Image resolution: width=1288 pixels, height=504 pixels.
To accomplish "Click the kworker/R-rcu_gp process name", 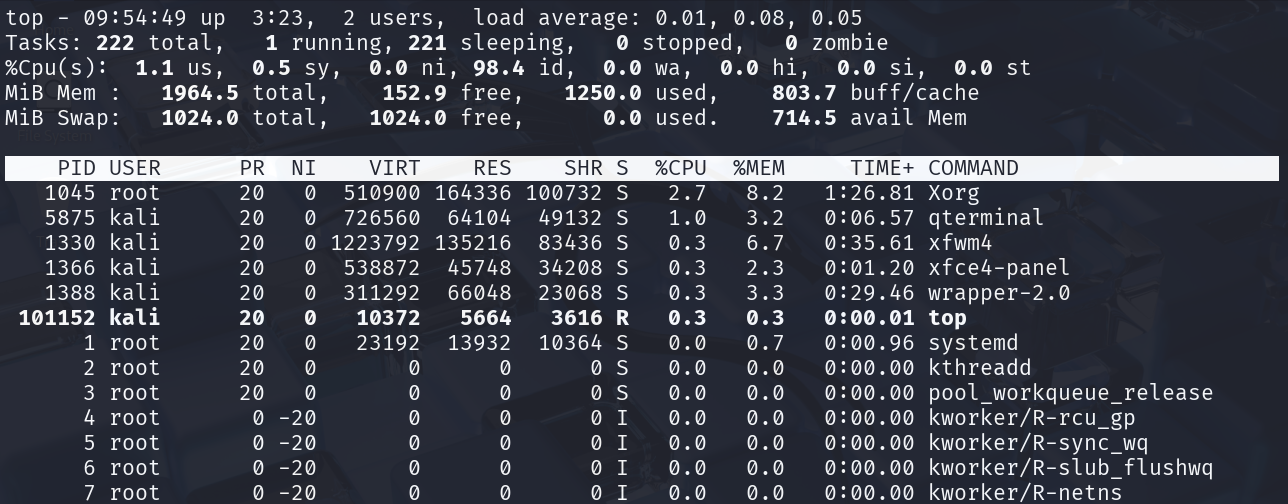I will 1031,418.
